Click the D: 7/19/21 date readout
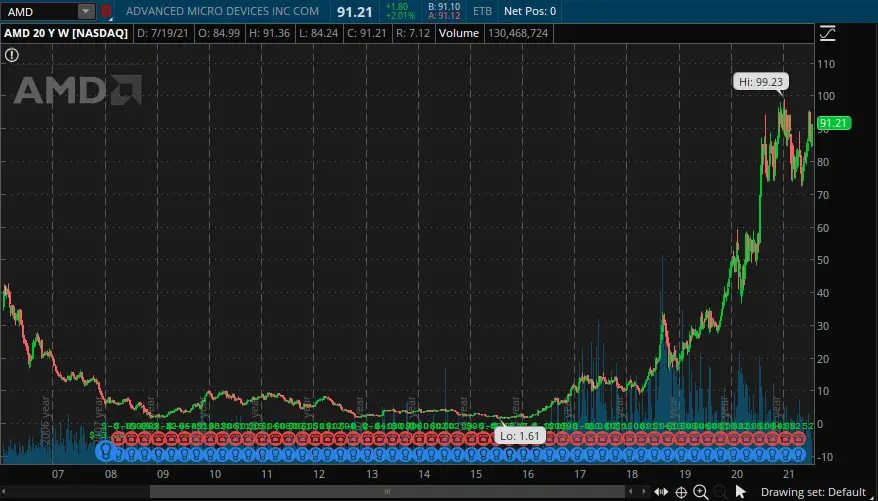This screenshot has width=878, height=501. (162, 33)
